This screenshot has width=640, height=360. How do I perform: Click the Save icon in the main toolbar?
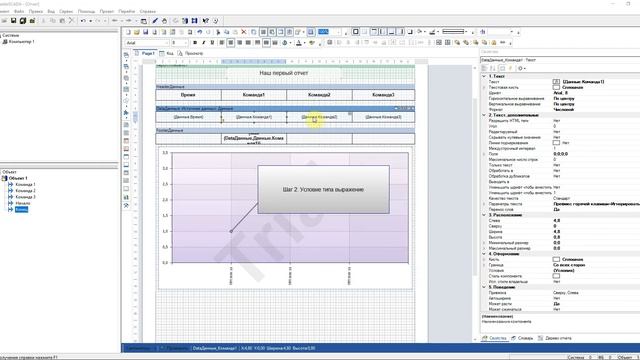tap(13, 20)
